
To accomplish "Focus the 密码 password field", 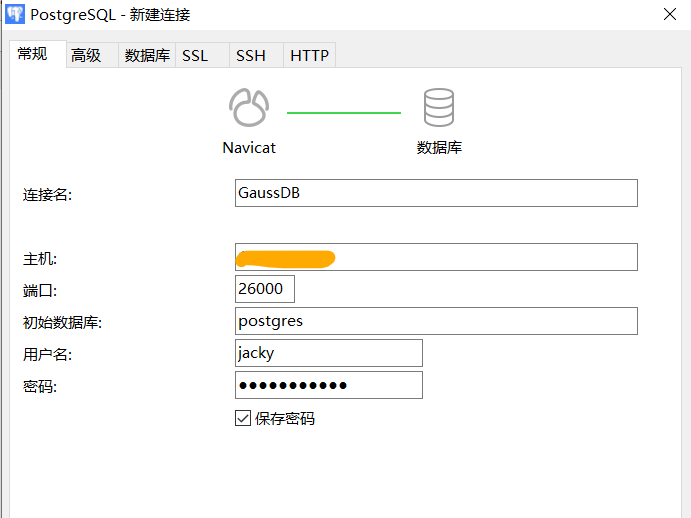I will tap(328, 385).
